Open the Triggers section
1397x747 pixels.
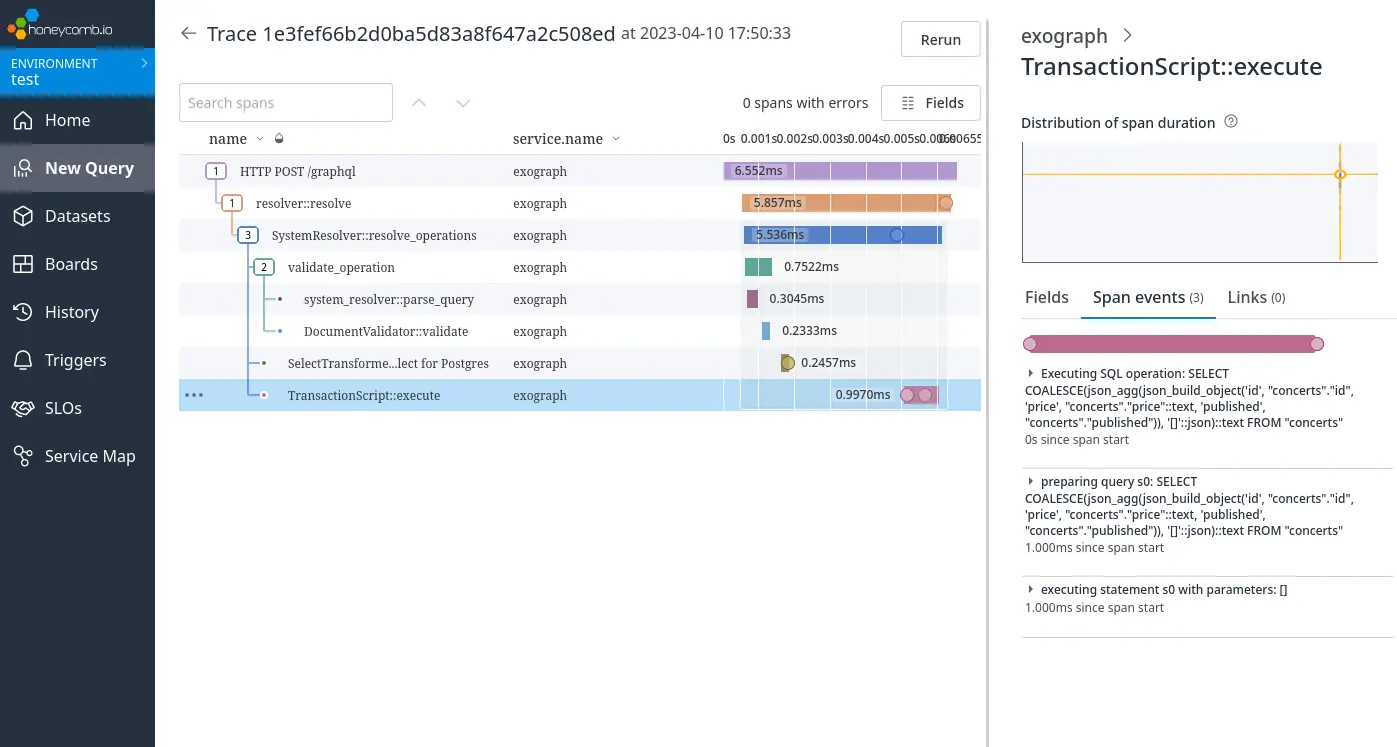(x=77, y=360)
